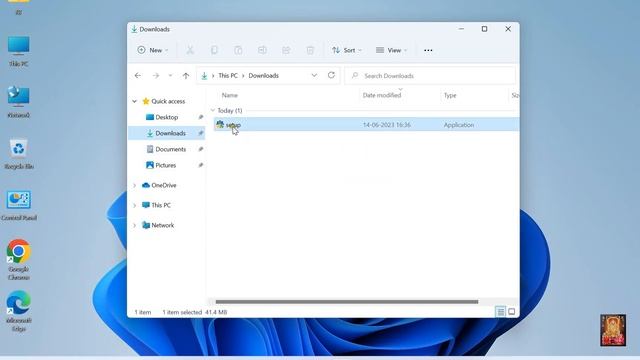The height and width of the screenshot is (360, 640).
Task: Click the Copy toolbar icon
Action: click(214, 50)
